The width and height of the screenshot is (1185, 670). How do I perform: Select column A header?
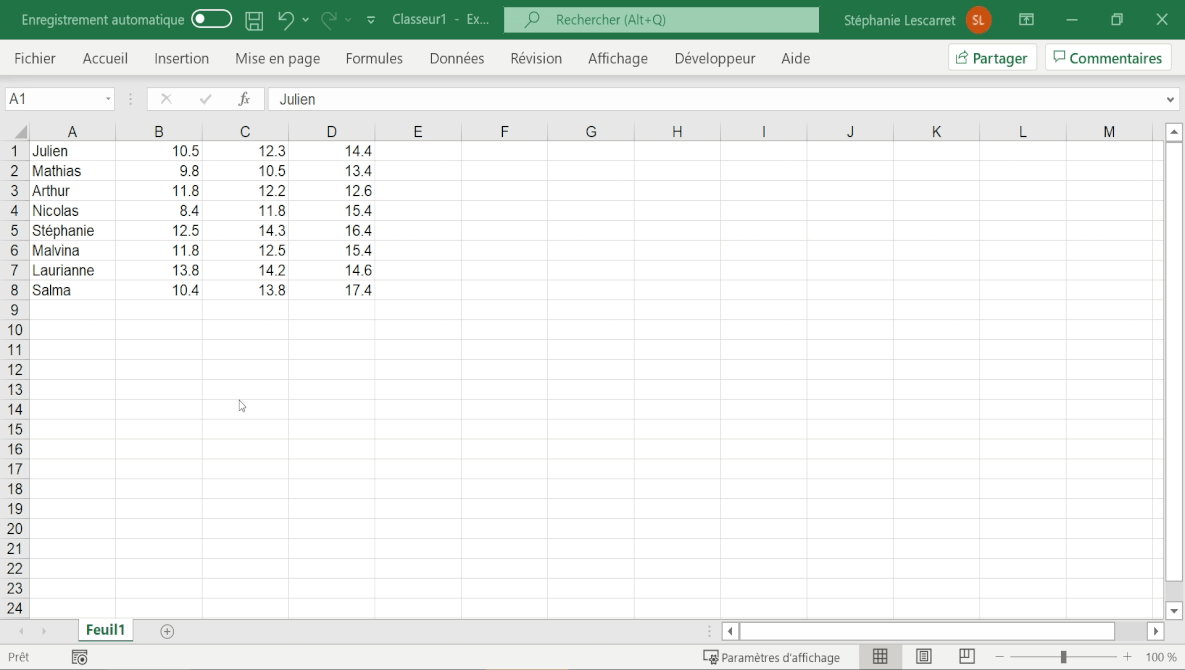pos(73,131)
